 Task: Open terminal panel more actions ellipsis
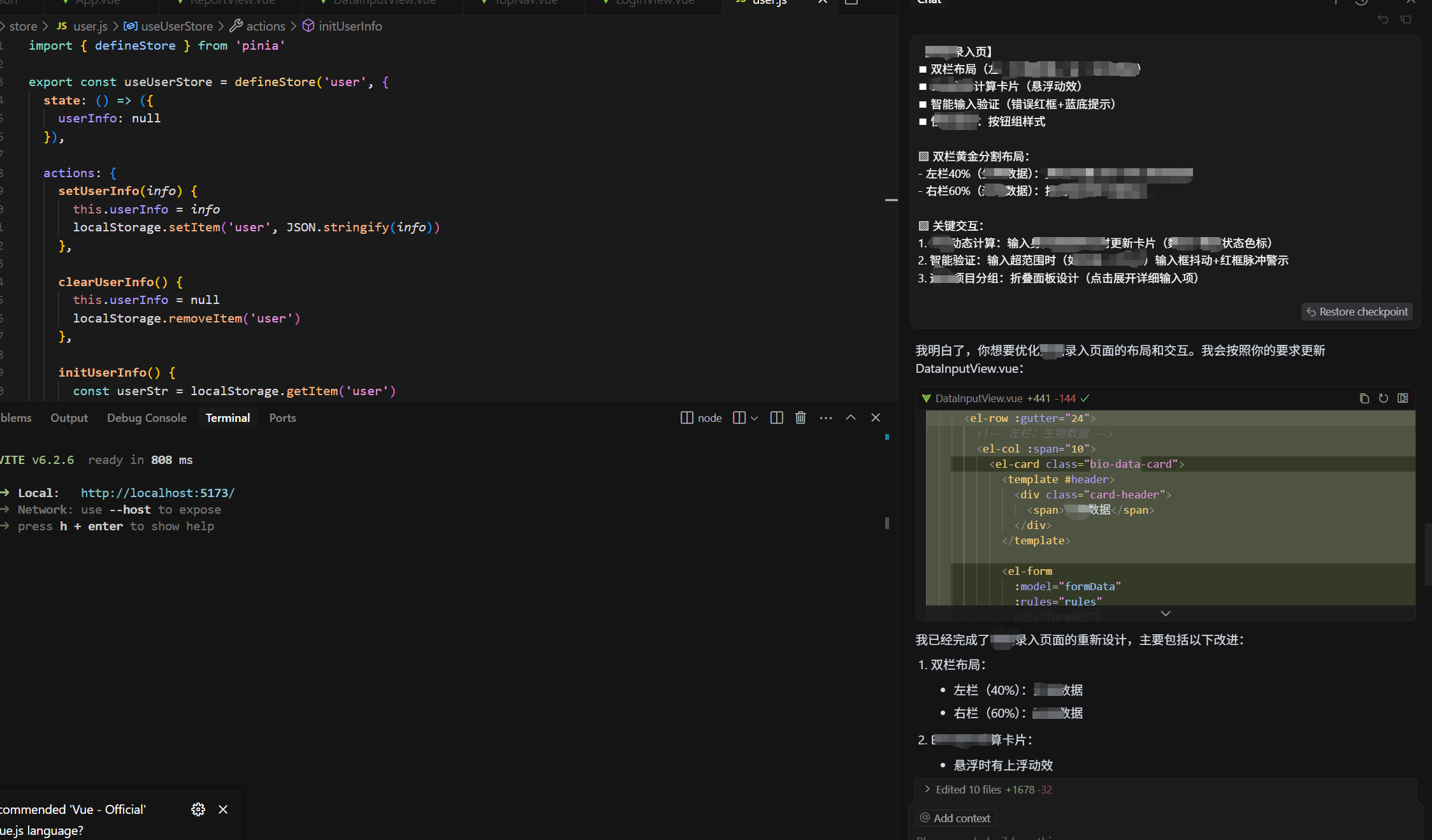pos(826,418)
